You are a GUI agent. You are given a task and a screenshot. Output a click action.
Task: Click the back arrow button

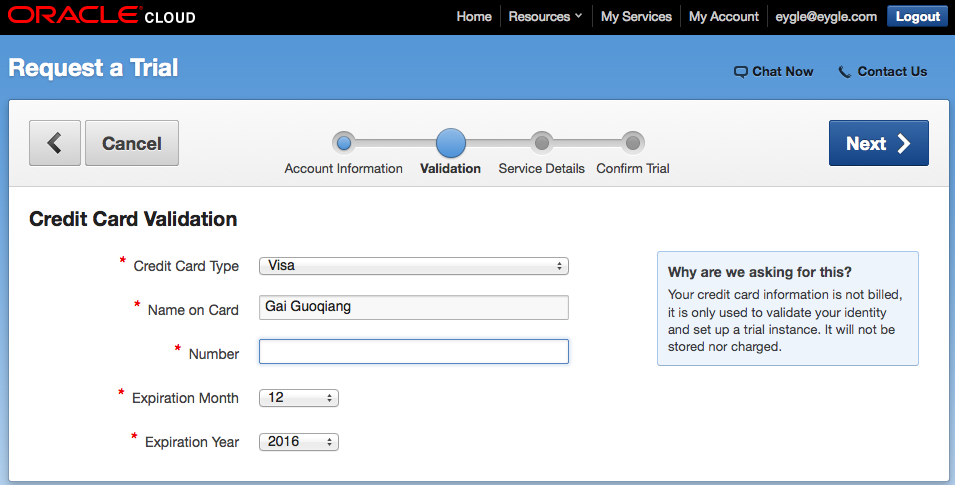[55, 143]
